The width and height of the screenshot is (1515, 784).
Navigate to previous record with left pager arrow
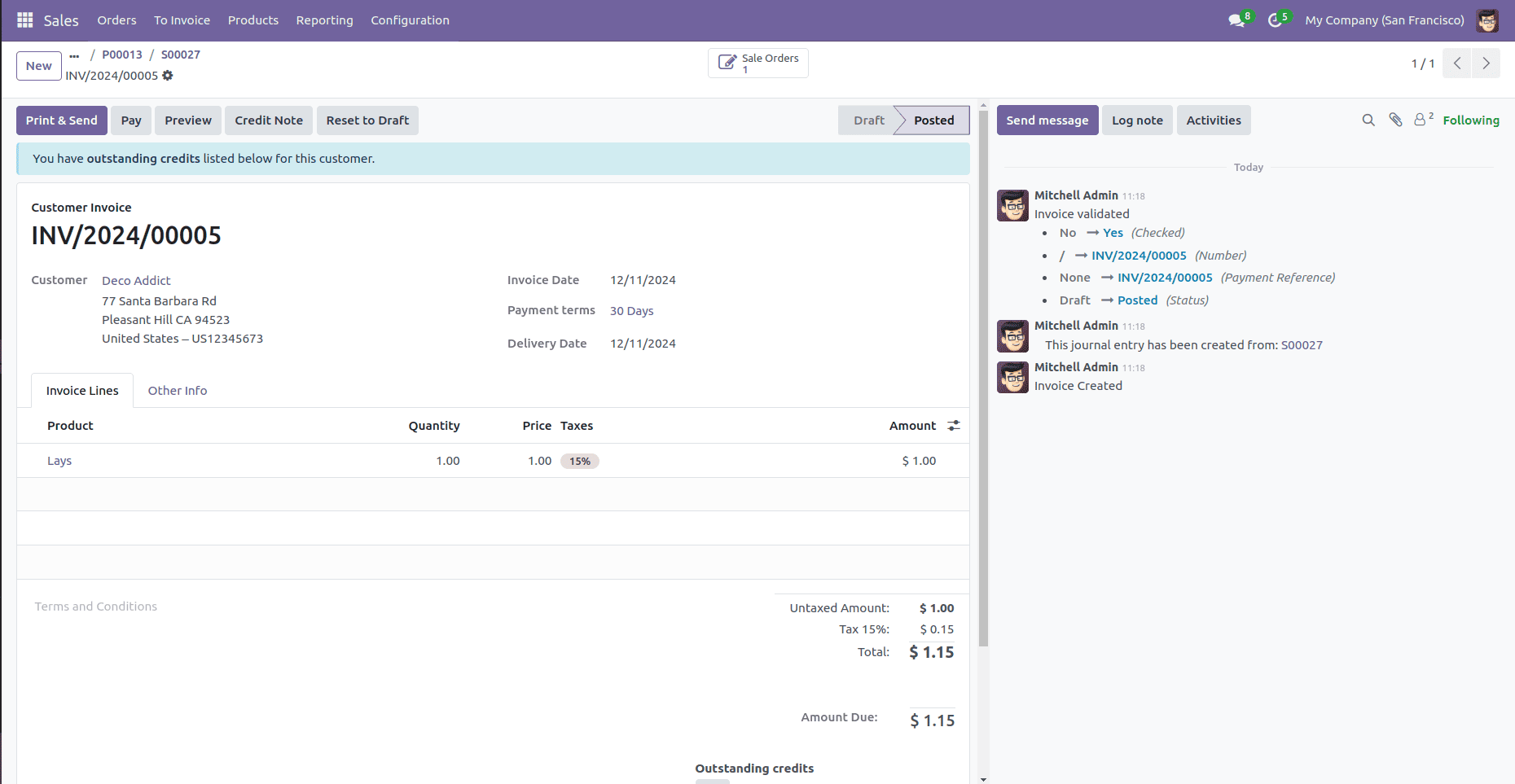pyautogui.click(x=1456, y=63)
